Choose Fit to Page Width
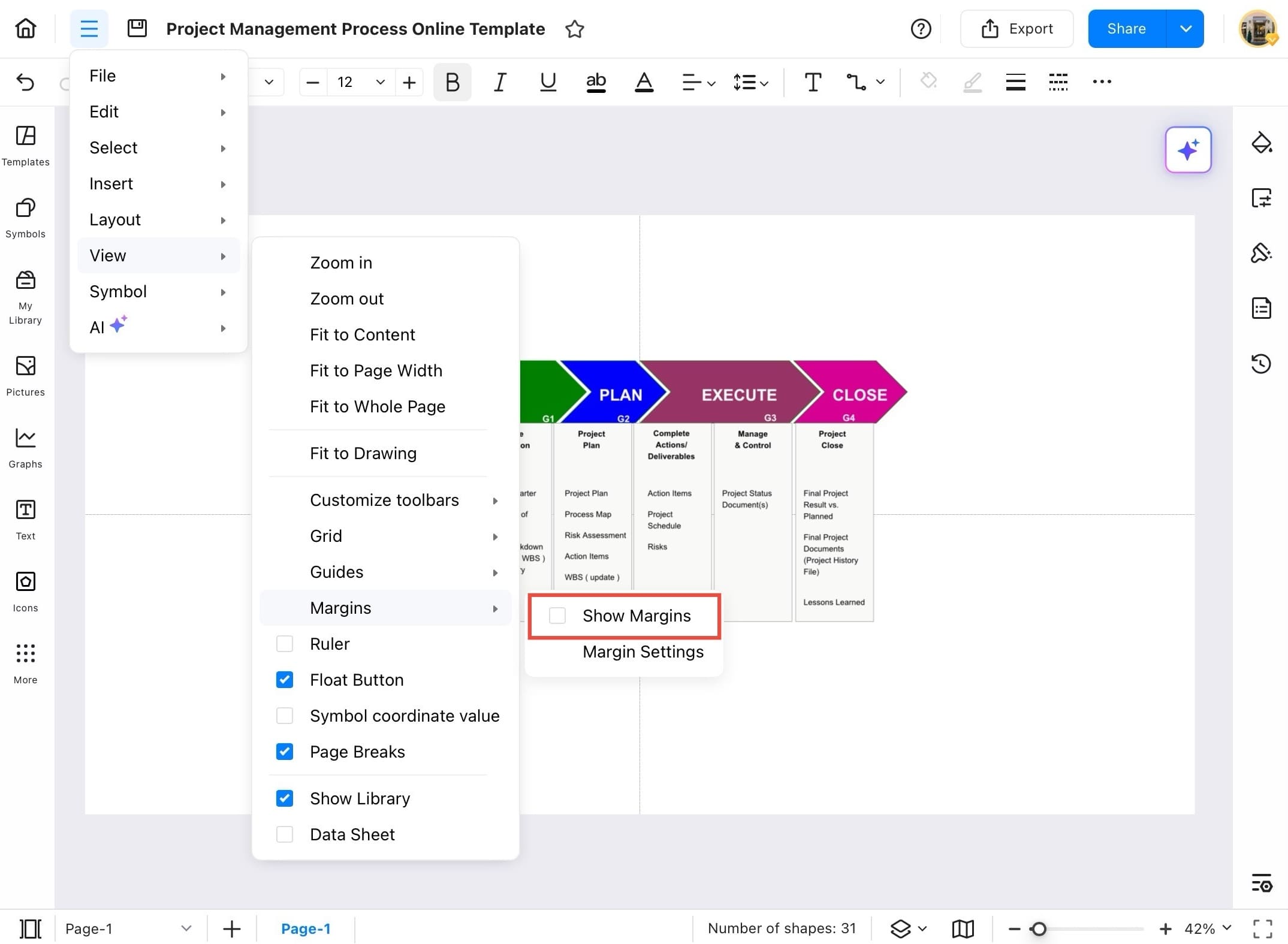Image resolution: width=1288 pixels, height=944 pixels. coord(376,370)
